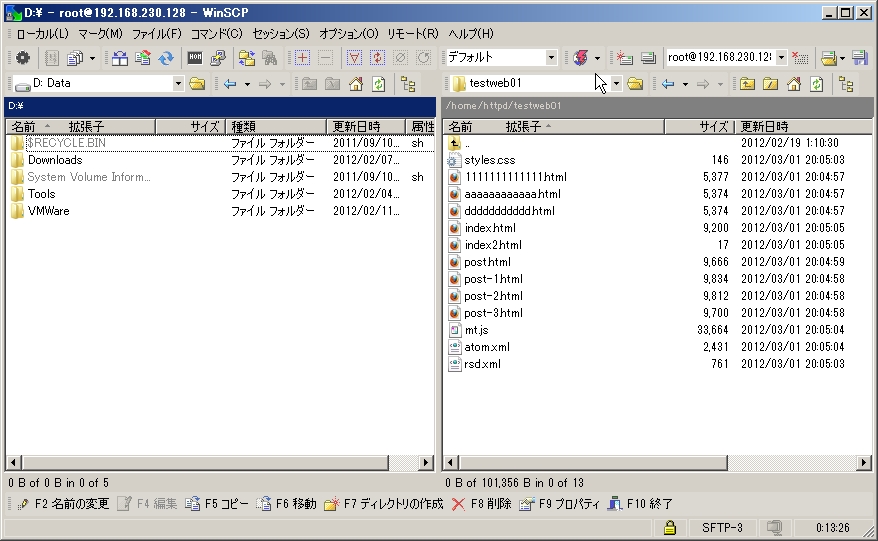Image resolution: width=878 pixels, height=541 pixels.
Task: Open the terminal console icon
Action: coord(195,57)
